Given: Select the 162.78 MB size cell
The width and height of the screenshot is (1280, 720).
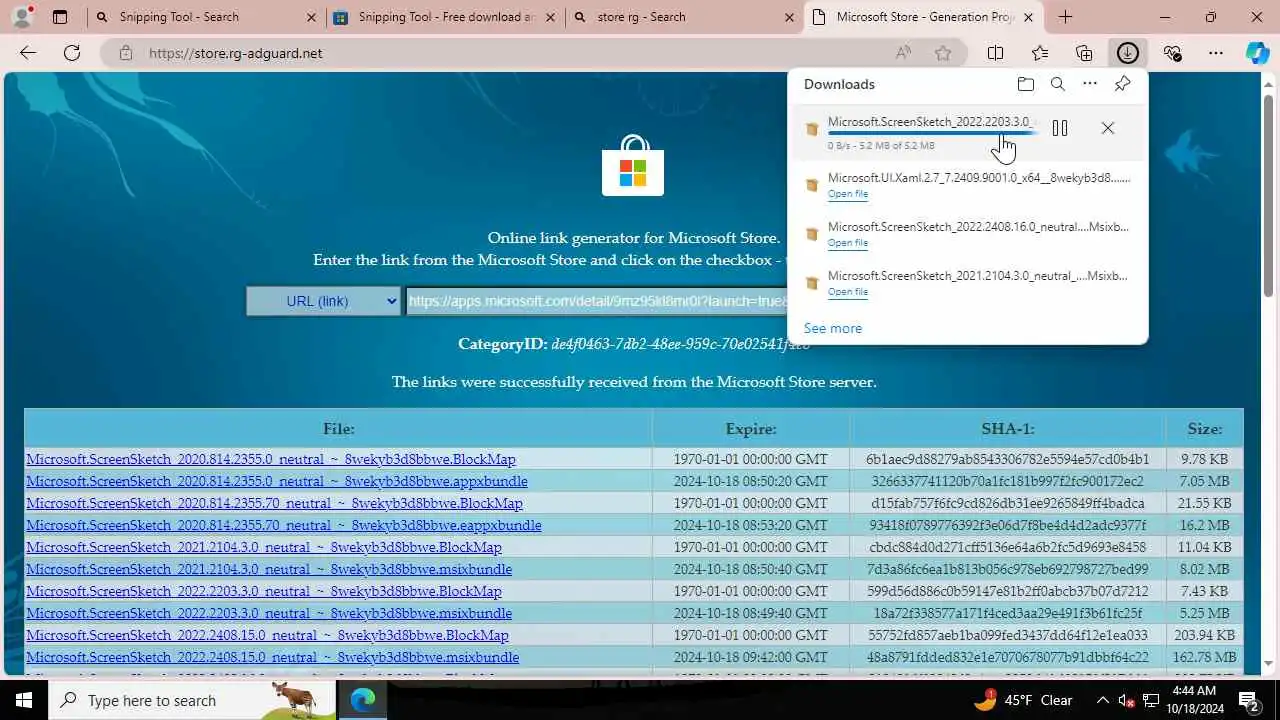Looking at the screenshot, I should tap(1205, 657).
